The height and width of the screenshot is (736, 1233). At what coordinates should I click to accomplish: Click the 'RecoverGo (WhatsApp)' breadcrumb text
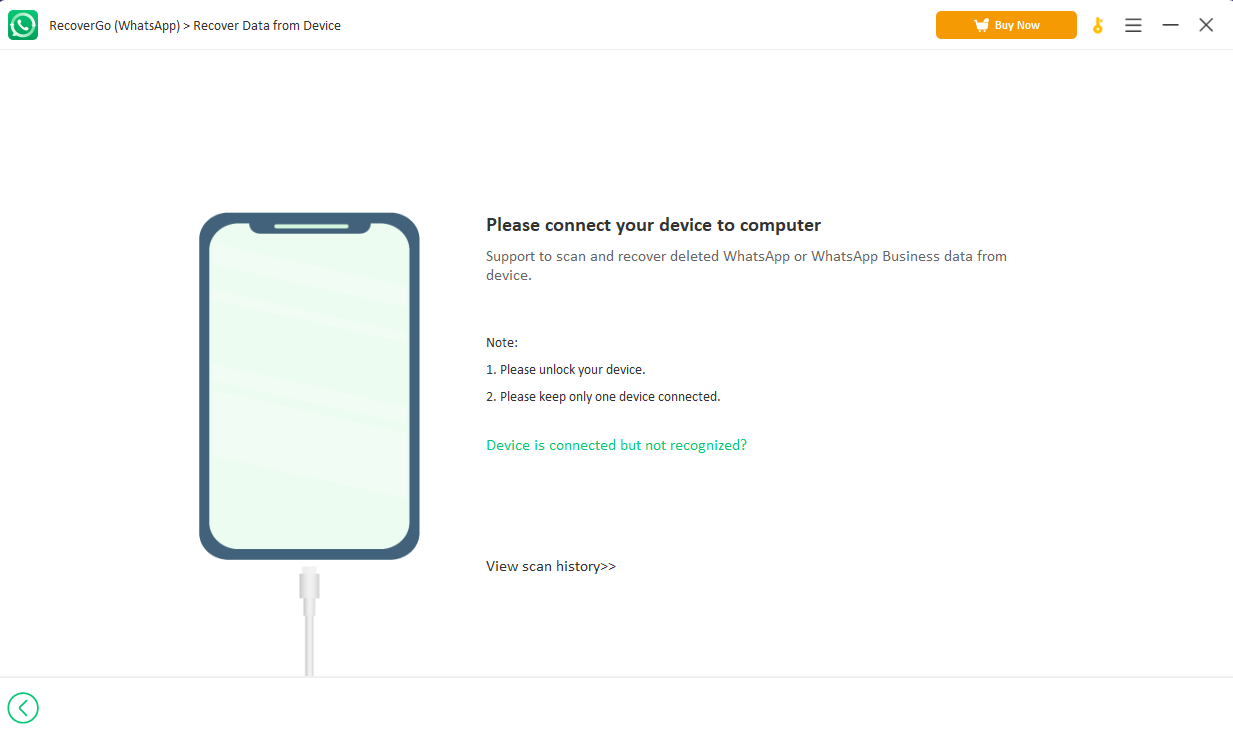point(114,26)
